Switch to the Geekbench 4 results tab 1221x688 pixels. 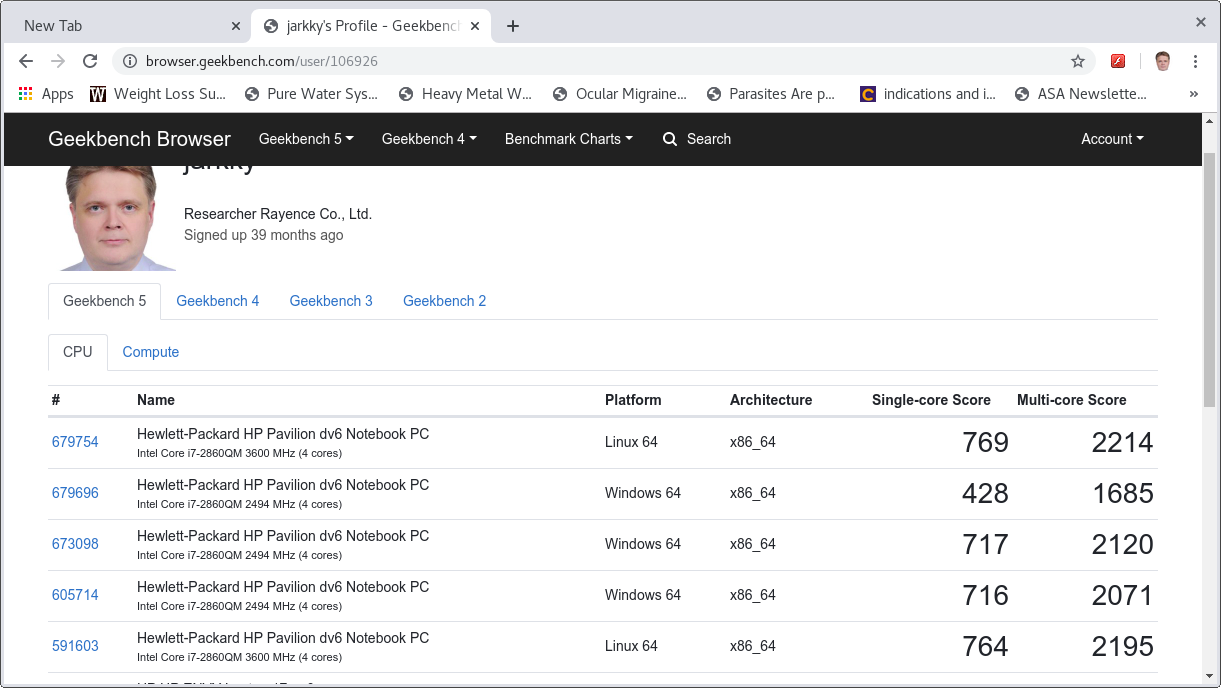point(218,301)
